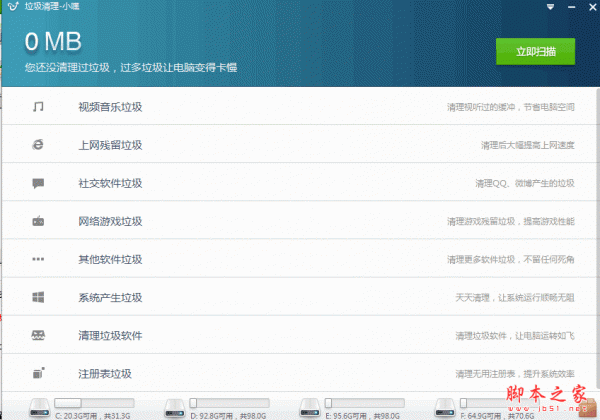Click the IE browser icon for 上网残留垃圾
600x420 pixels.
tap(38, 145)
